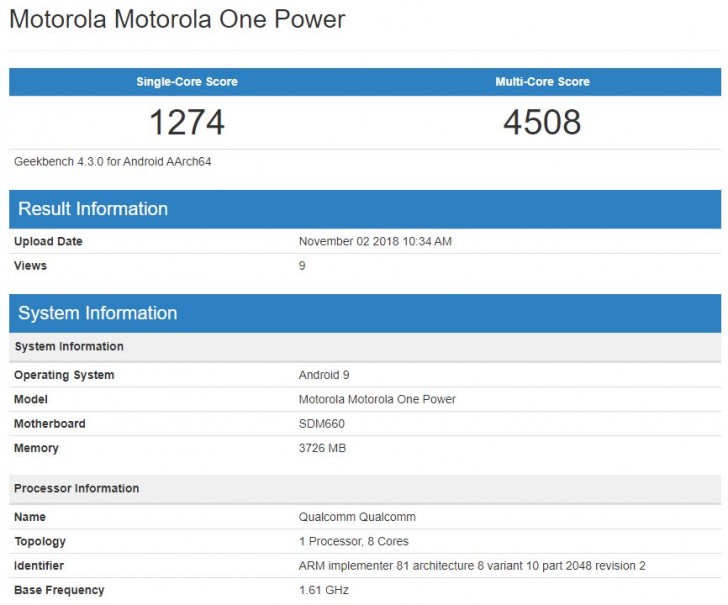
Task: Select the Upload Date row label
Action: pos(48,241)
